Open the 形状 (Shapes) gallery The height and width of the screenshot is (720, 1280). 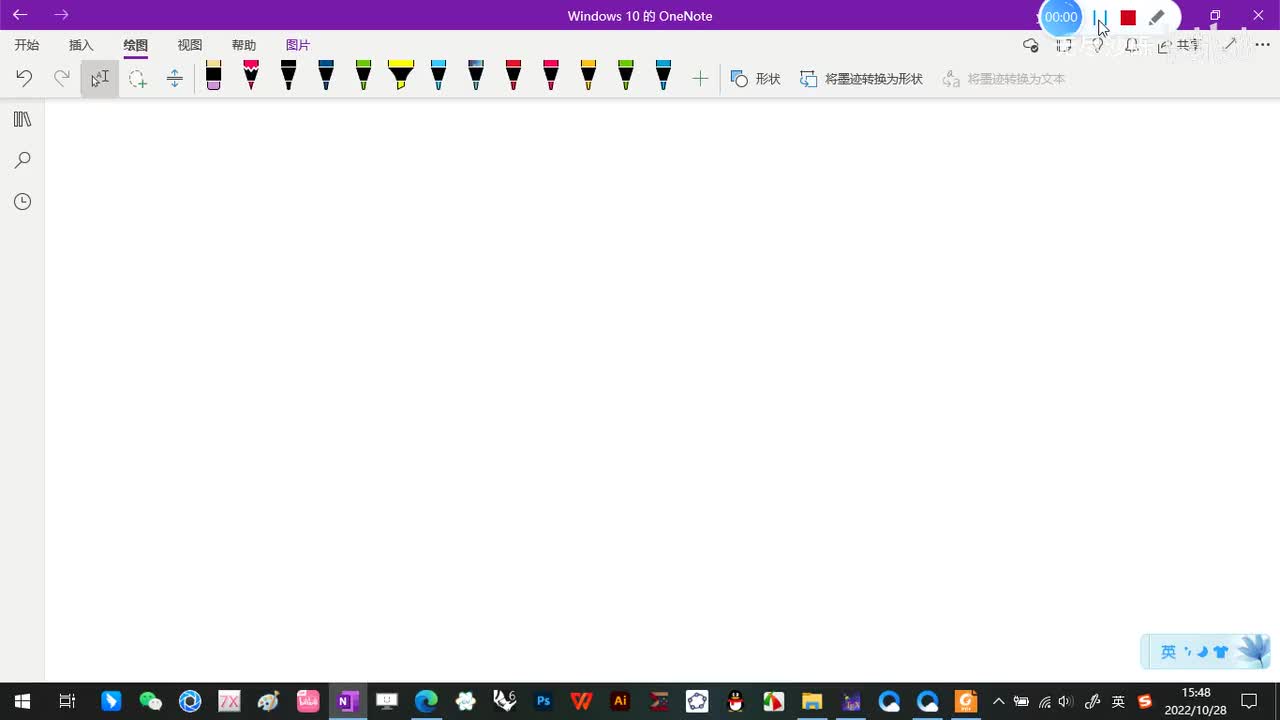pyautogui.click(x=755, y=78)
